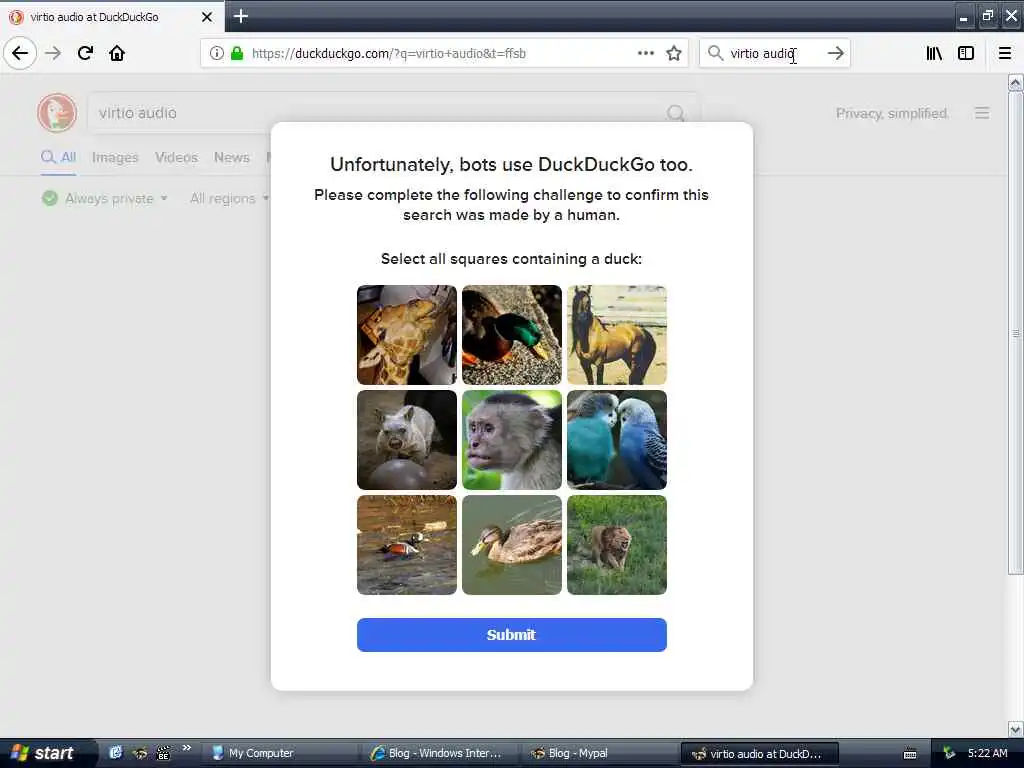This screenshot has width=1024, height=768.
Task: Click the virtio audio taskbar button
Action: pyautogui.click(x=759, y=754)
